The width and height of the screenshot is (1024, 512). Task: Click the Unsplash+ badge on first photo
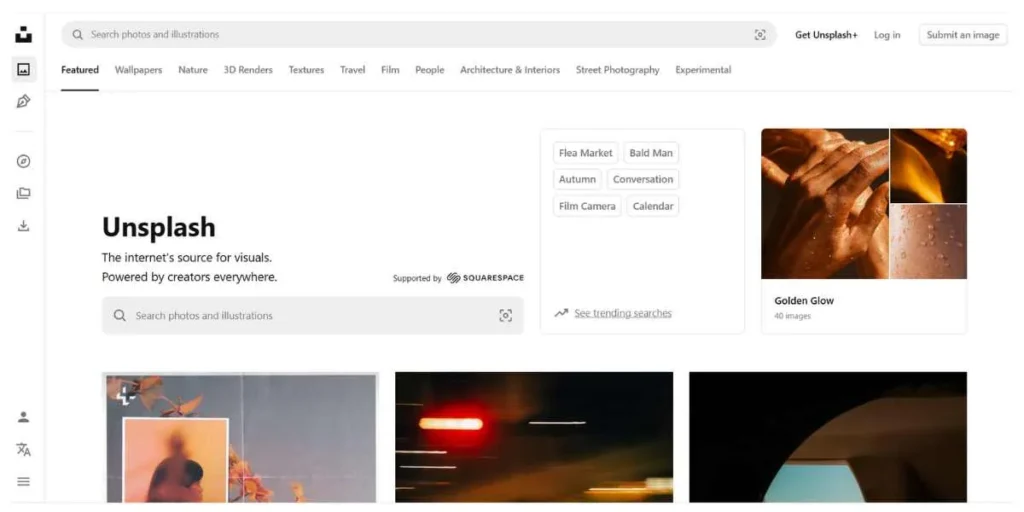(125, 394)
